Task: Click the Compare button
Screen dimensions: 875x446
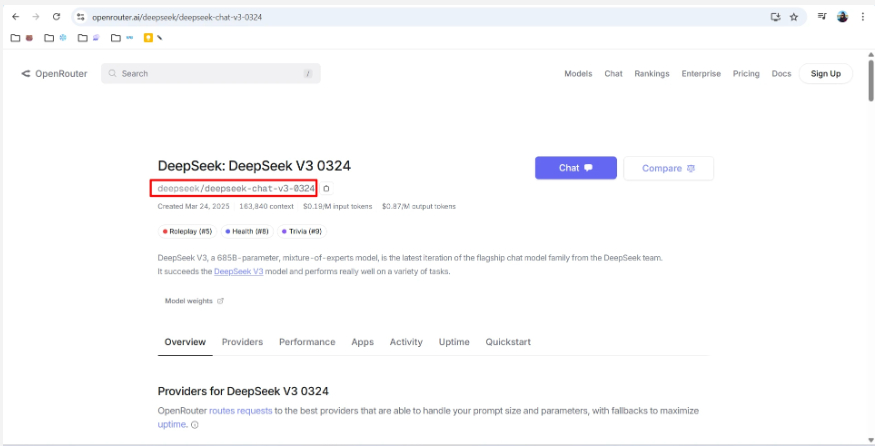Action: (669, 168)
